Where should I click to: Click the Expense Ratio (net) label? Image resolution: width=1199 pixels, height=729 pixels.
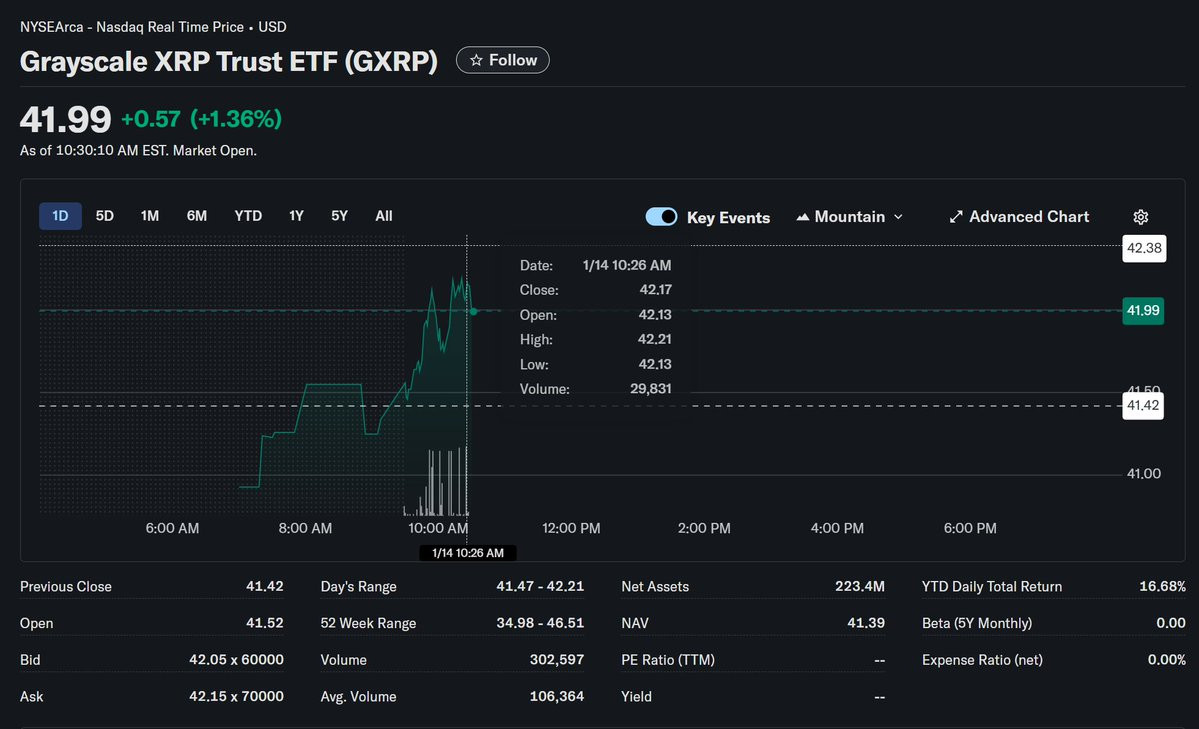(982, 660)
